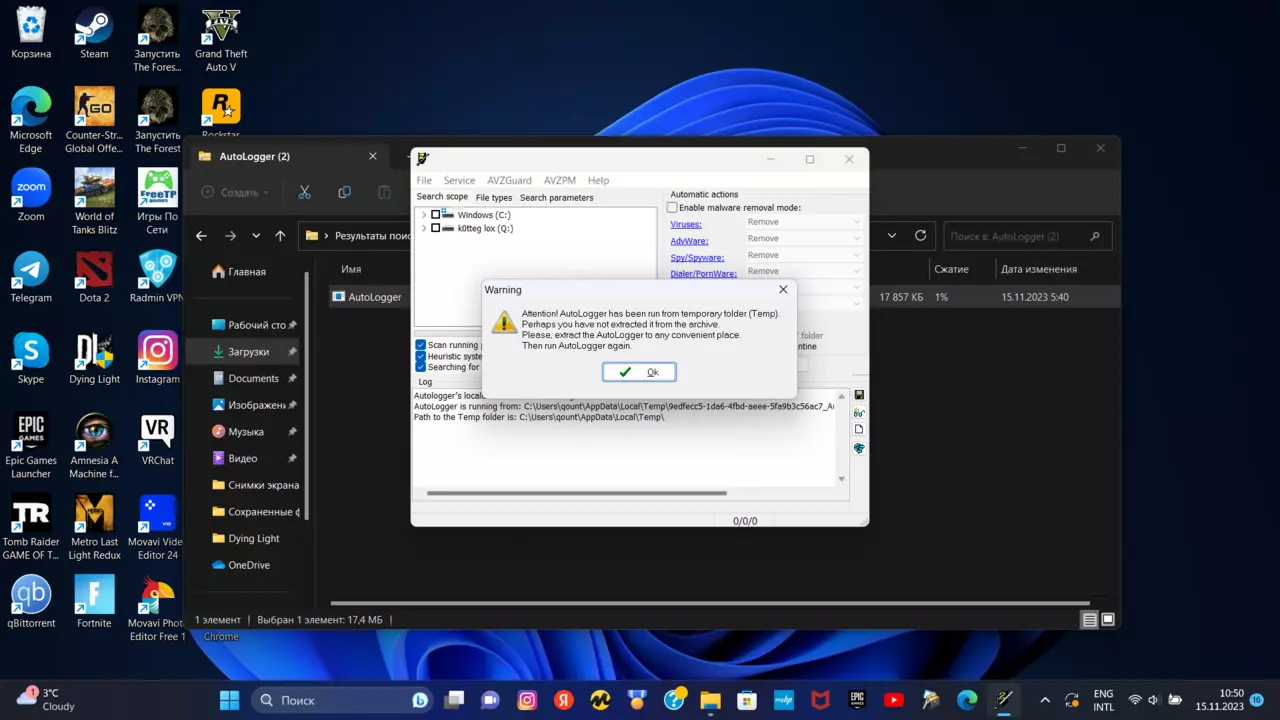Click the taskbar Поиск search box
The width and height of the screenshot is (1280, 720).
click(342, 700)
